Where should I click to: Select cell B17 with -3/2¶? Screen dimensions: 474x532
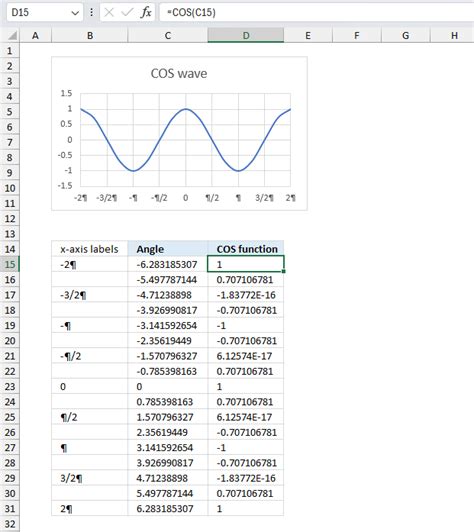tap(90, 295)
